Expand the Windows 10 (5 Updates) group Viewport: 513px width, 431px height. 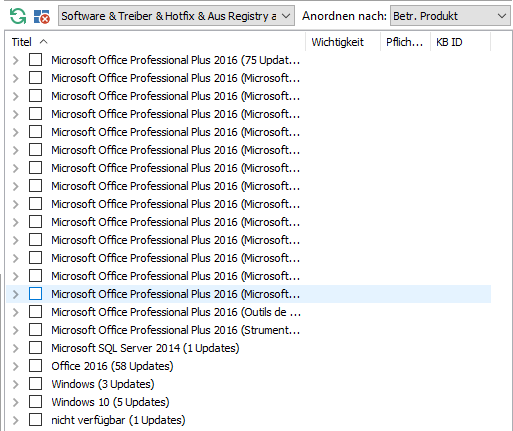(x=16, y=402)
